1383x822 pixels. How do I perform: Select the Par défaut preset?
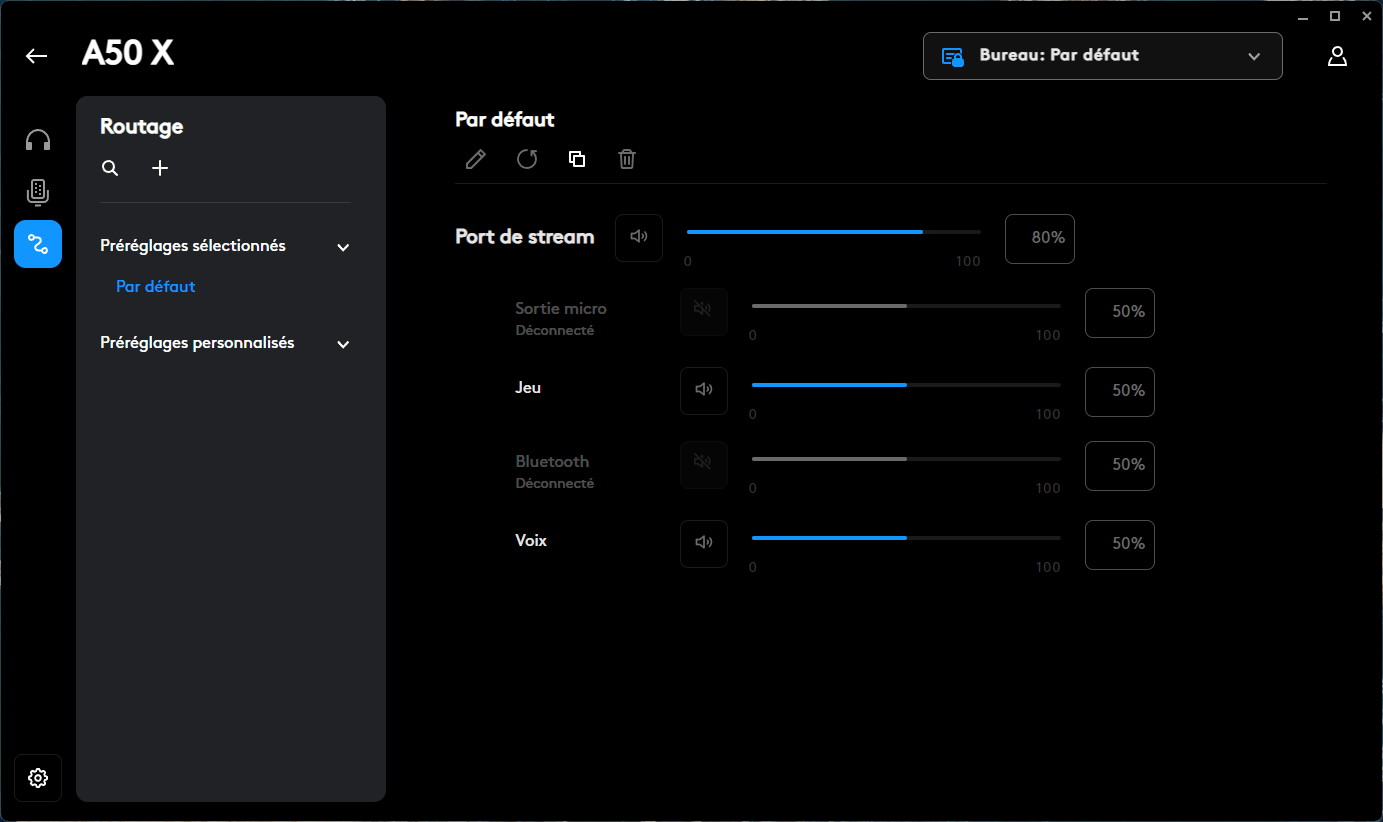pos(156,286)
